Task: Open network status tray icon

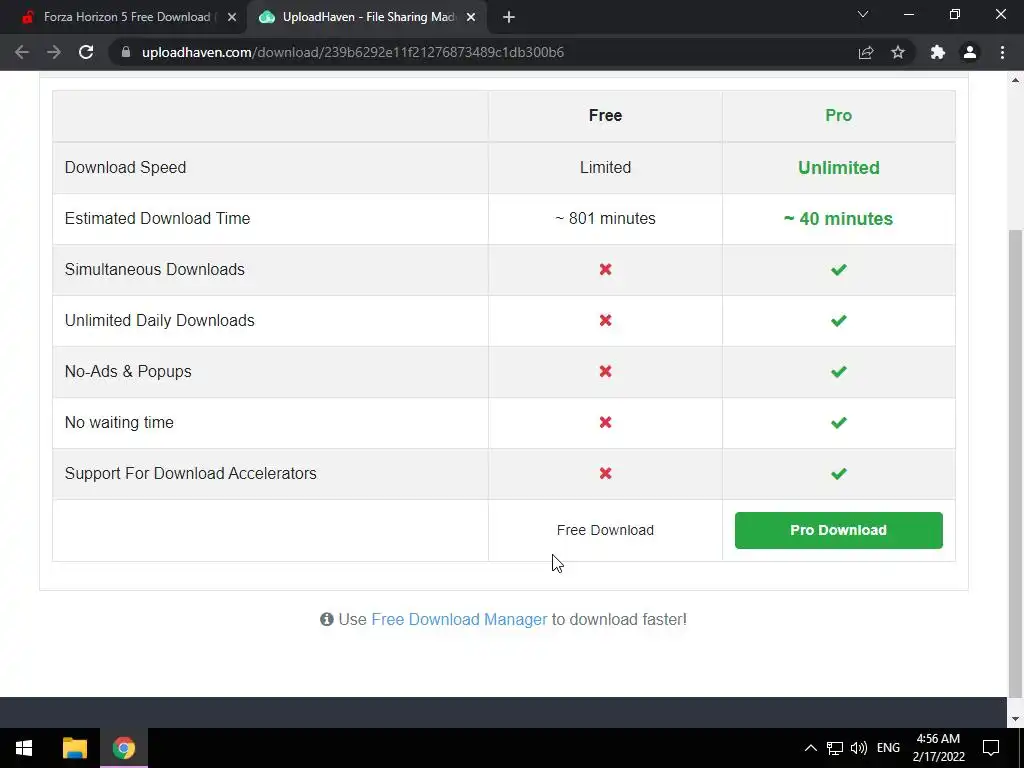Action: point(835,748)
